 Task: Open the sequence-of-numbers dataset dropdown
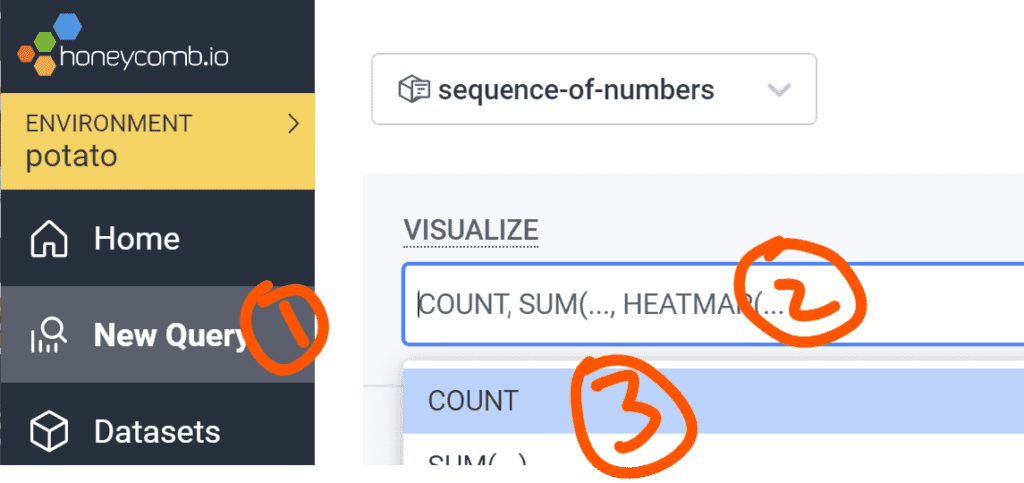[x=593, y=89]
